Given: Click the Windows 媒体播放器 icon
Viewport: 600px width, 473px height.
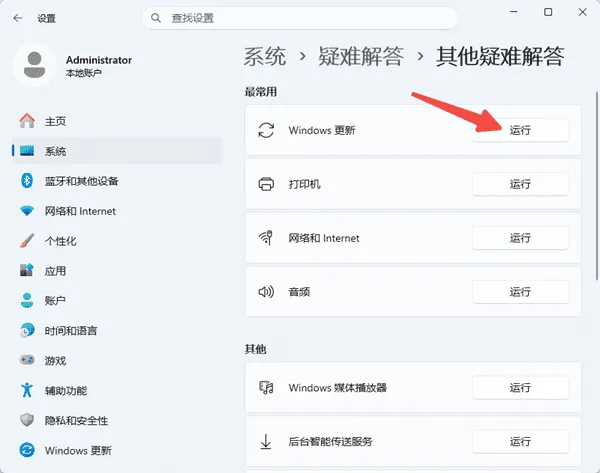Looking at the screenshot, I should [266, 387].
